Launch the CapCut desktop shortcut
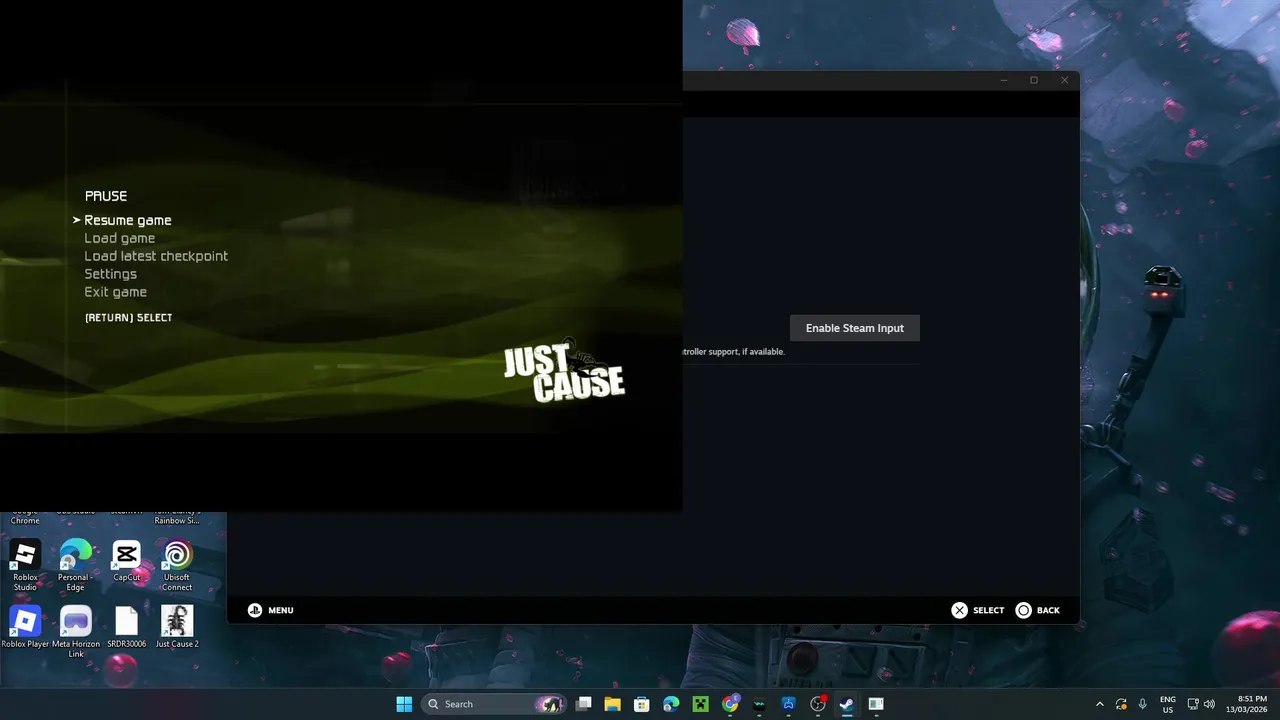This screenshot has width=1280, height=720. point(126,561)
